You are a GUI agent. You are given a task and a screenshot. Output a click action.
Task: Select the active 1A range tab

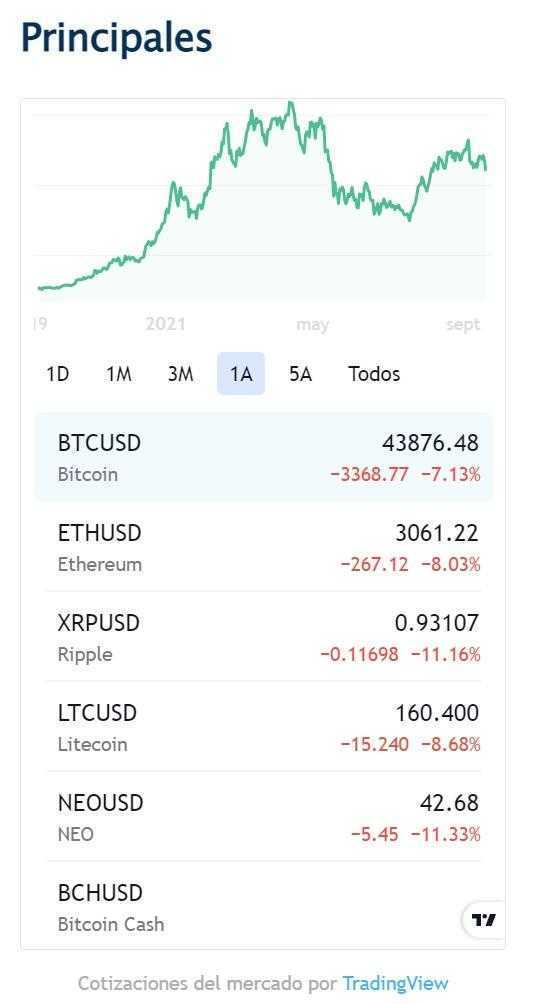(x=241, y=374)
